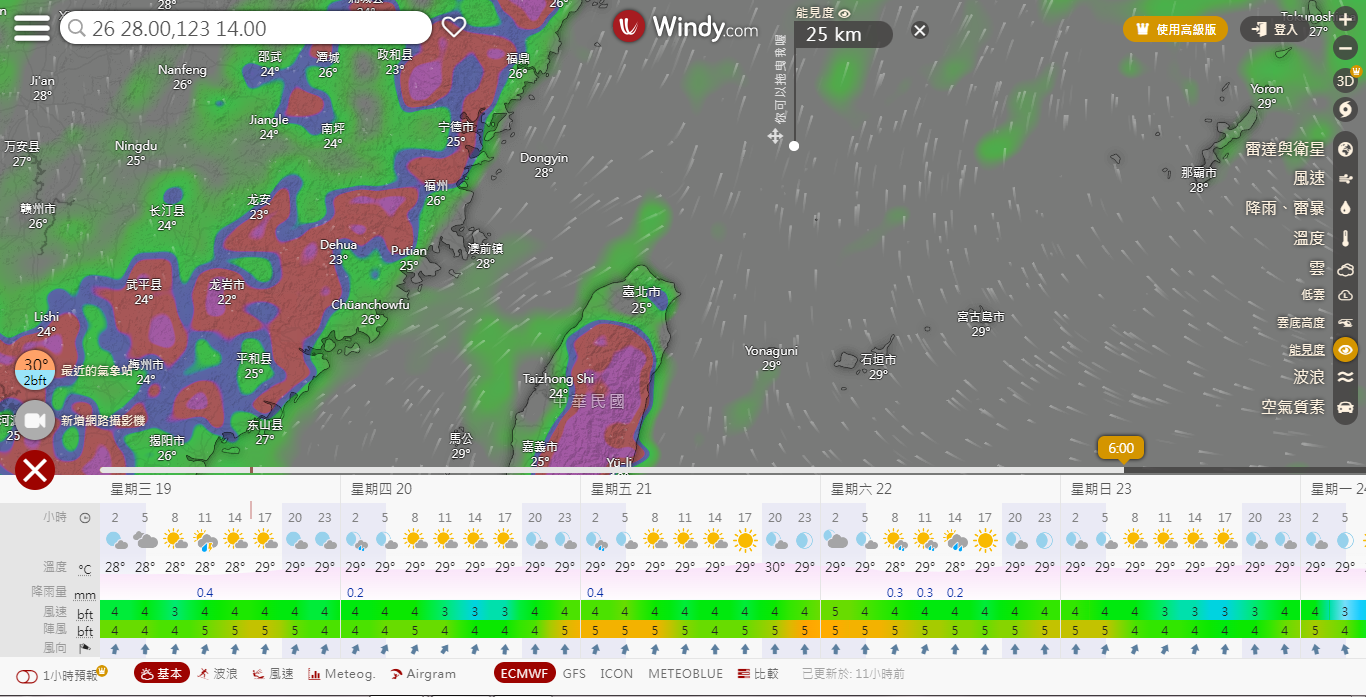
Task: Select the temperature thermometer layer icon
Action: tap(1346, 239)
